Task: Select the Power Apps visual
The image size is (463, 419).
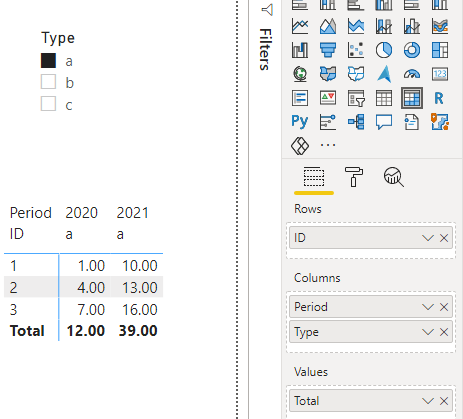Action: (x=300, y=146)
